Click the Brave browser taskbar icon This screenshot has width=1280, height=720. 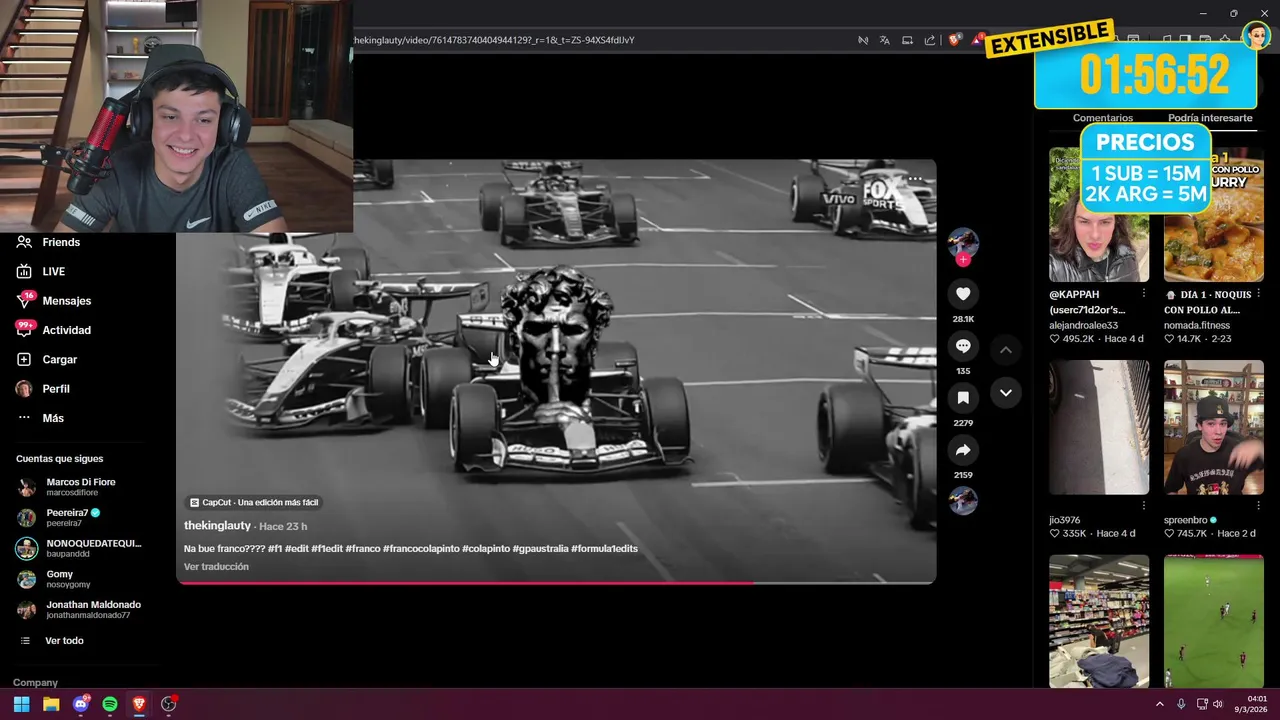pos(139,704)
